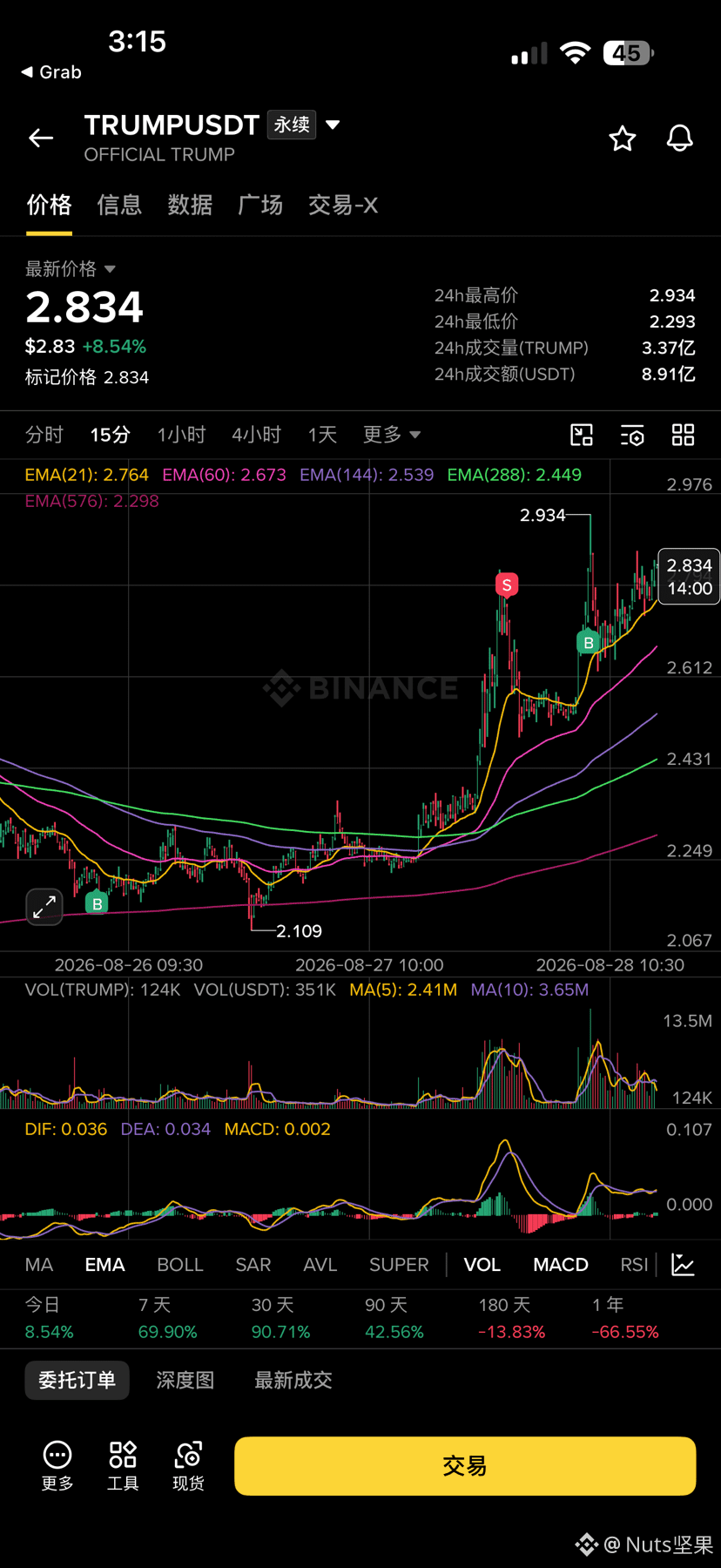Toggle the BOLL indicator
Image resolution: width=721 pixels, height=1568 pixels.
pos(180,1265)
